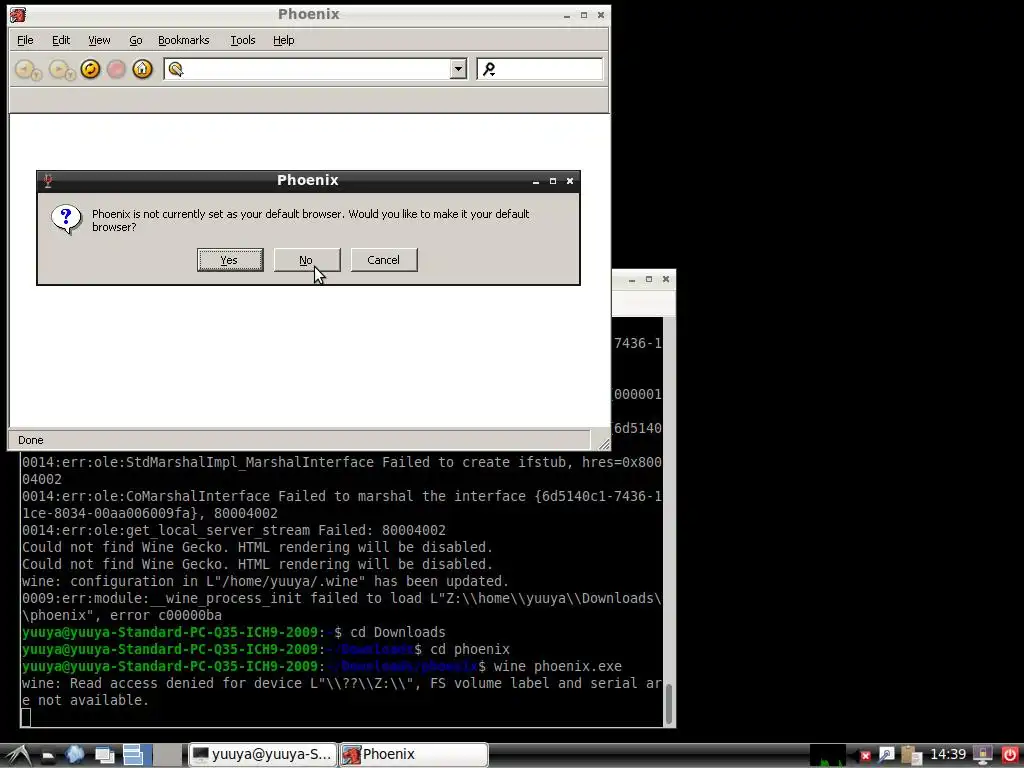The width and height of the screenshot is (1024, 768).
Task: Go to the Home page icon
Action: tap(142, 69)
